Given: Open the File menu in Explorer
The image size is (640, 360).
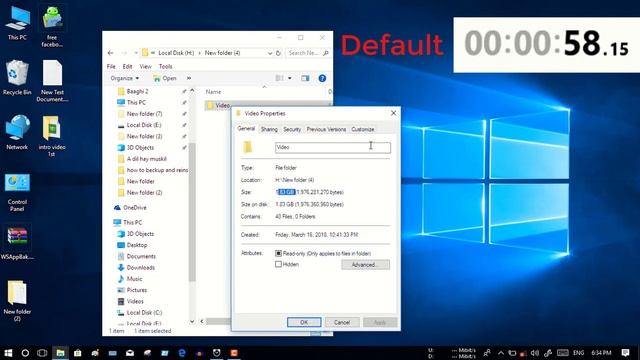Looking at the screenshot, I should (111, 66).
